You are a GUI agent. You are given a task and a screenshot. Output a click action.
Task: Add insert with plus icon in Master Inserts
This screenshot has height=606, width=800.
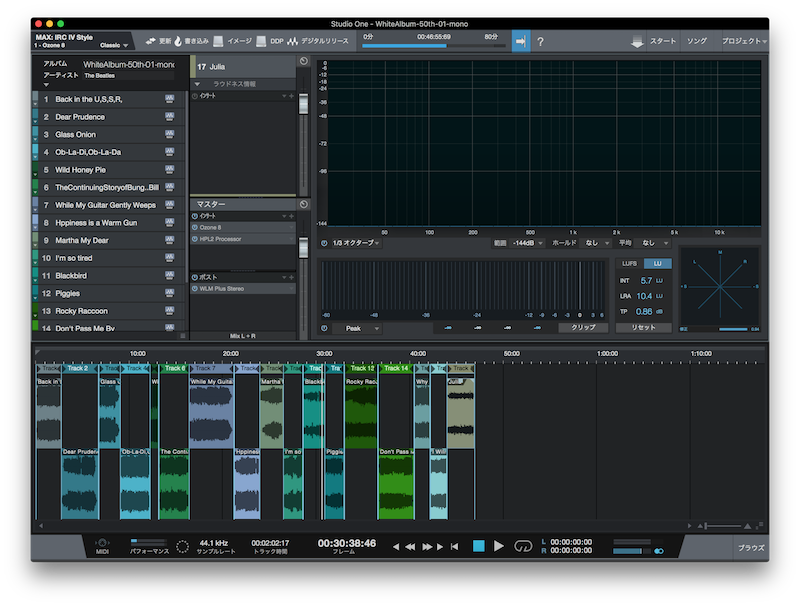tap(291, 216)
